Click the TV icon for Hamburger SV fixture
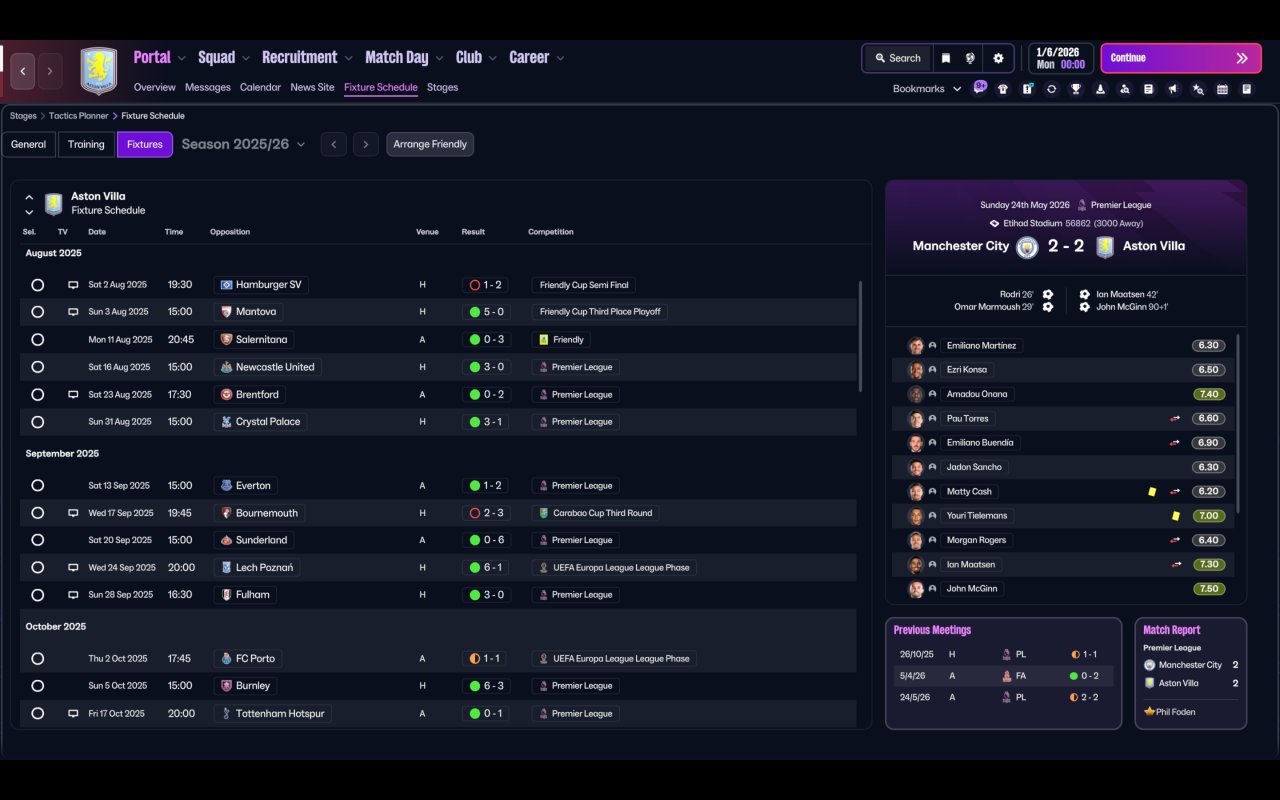This screenshot has width=1280, height=800. coord(73,285)
